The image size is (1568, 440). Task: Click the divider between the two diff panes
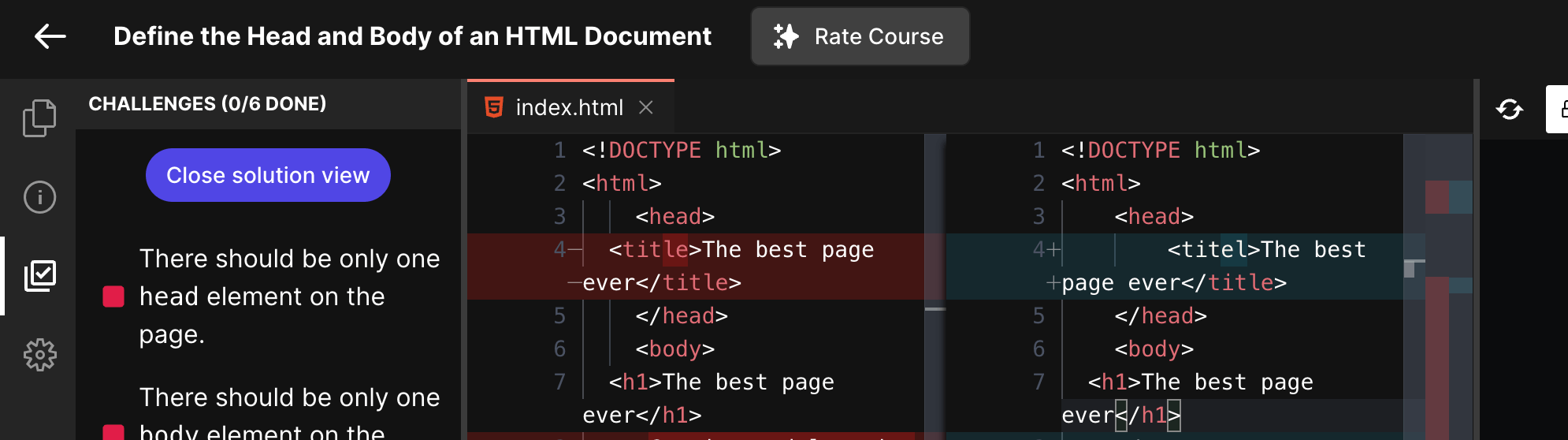click(934, 284)
